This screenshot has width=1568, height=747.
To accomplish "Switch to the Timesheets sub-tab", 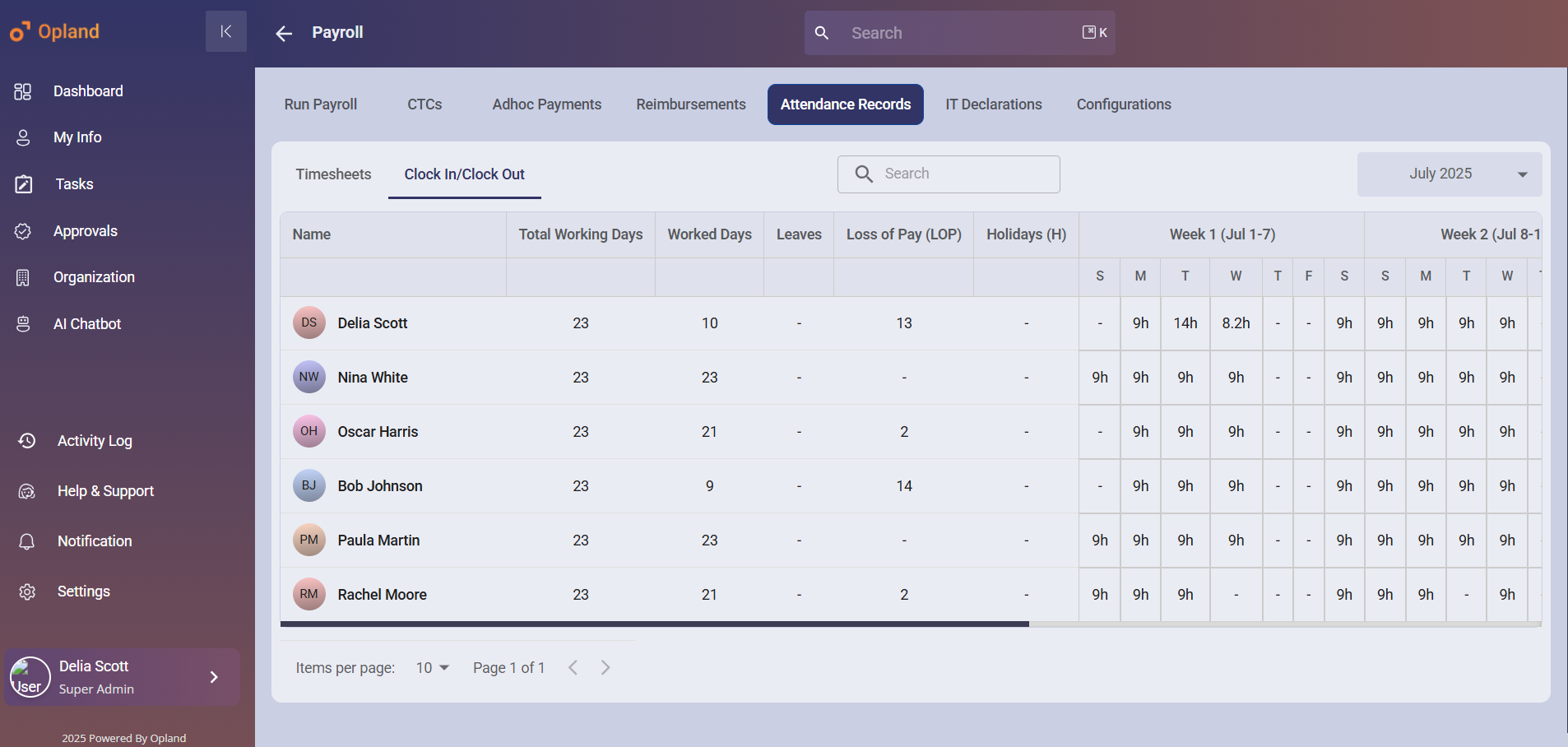I will click(x=333, y=174).
